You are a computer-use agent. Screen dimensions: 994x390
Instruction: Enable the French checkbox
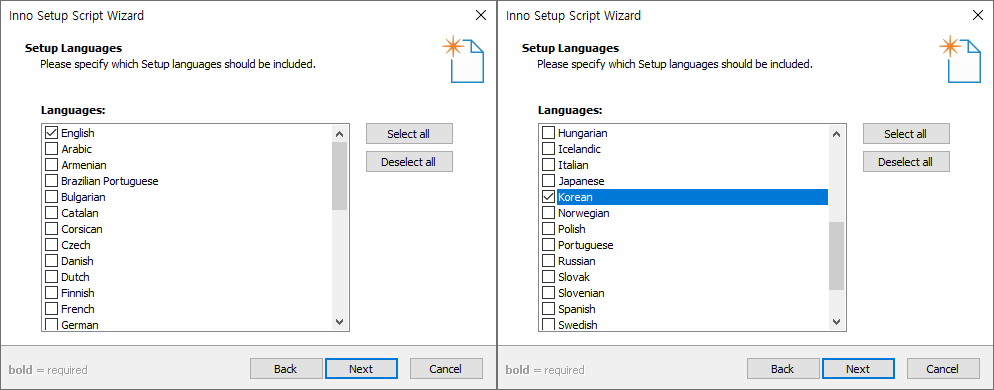pos(51,309)
